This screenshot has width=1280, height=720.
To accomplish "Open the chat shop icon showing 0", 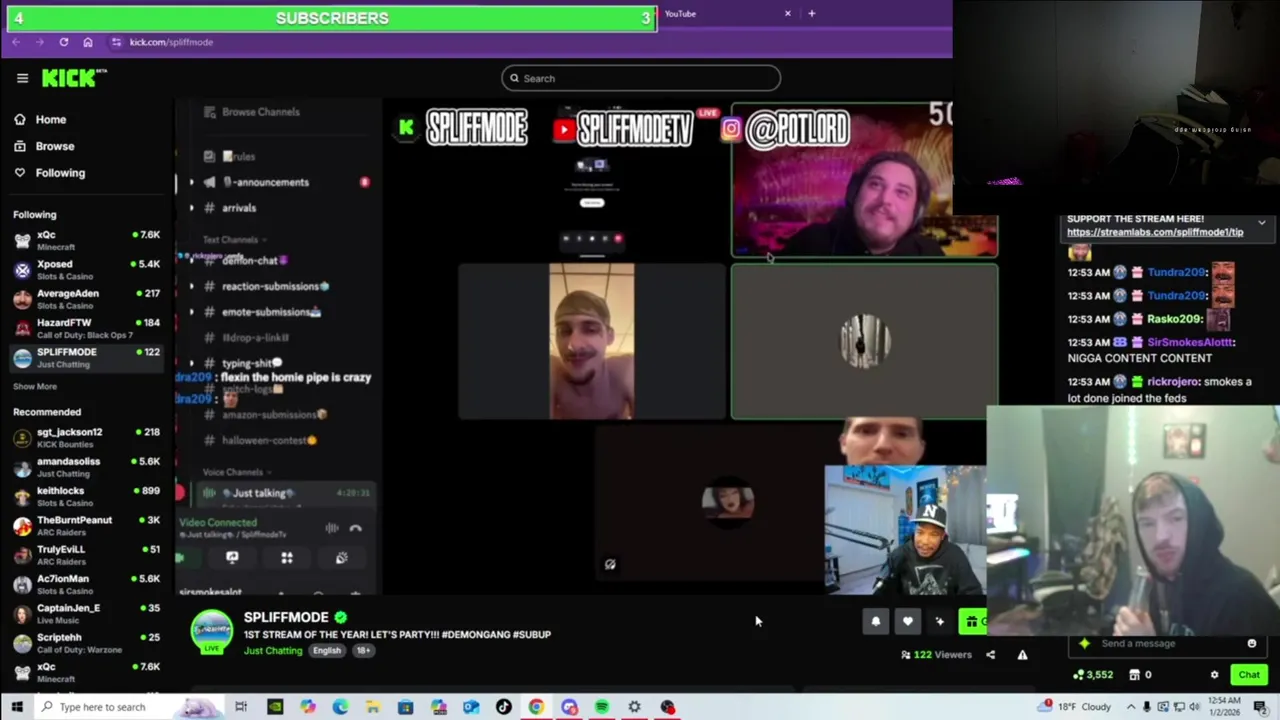I will click(x=1140, y=675).
